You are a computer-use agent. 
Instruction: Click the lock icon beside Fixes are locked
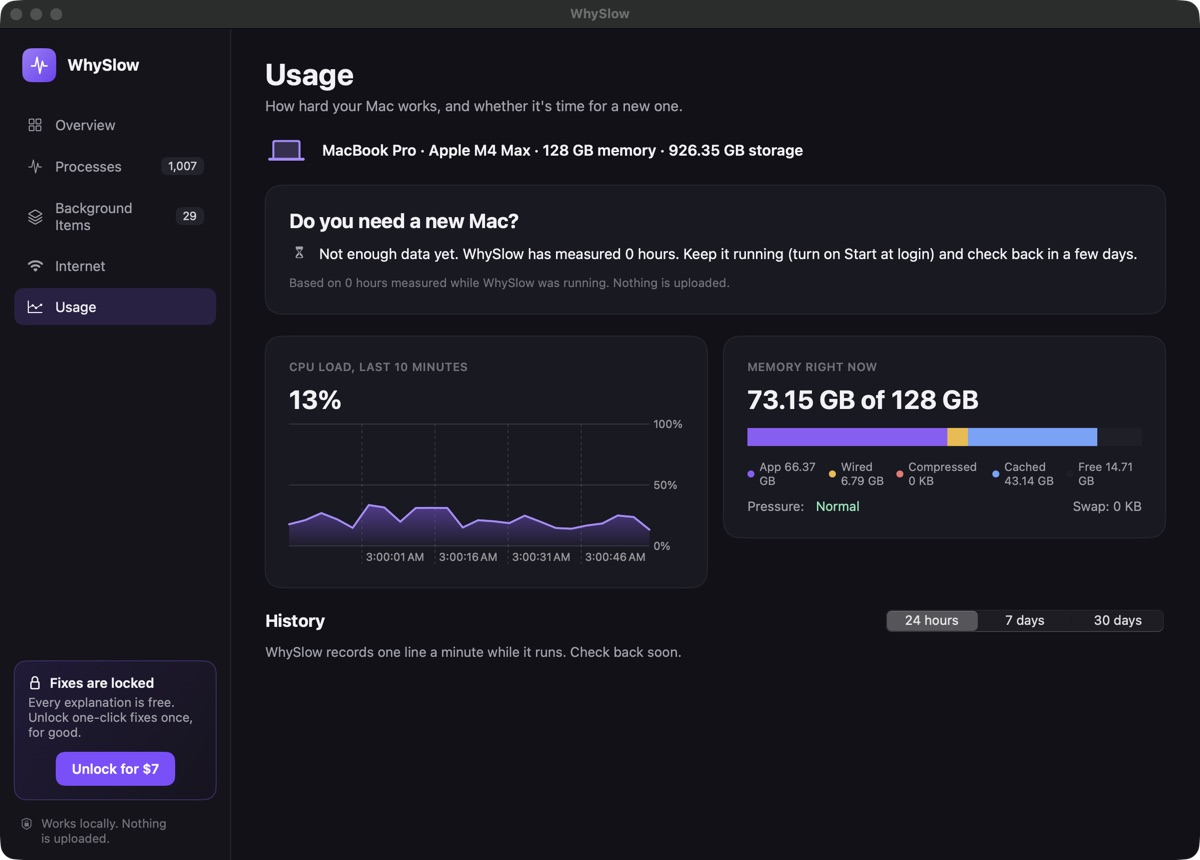(35, 683)
